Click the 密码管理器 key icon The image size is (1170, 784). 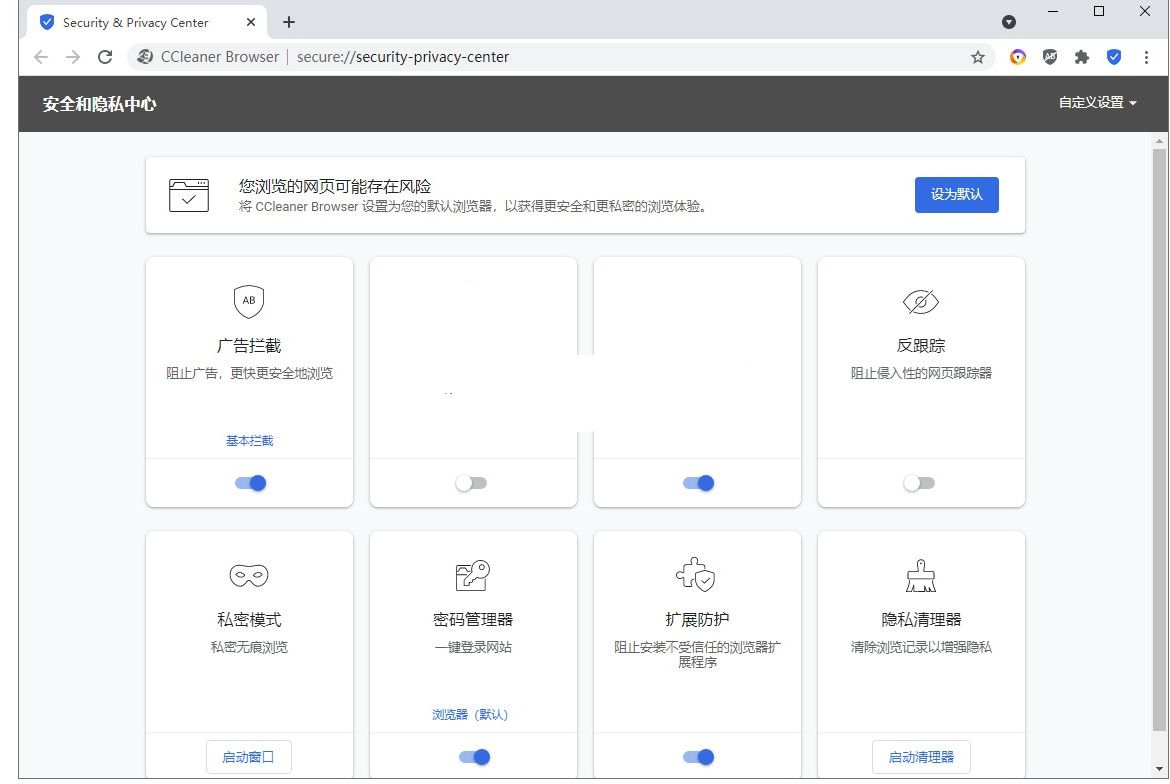472,575
